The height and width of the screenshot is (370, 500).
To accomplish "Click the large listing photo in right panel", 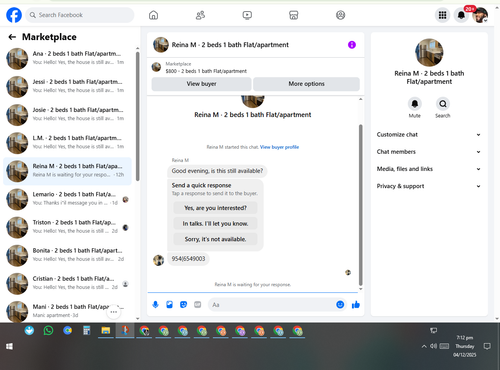I will tap(429, 52).
